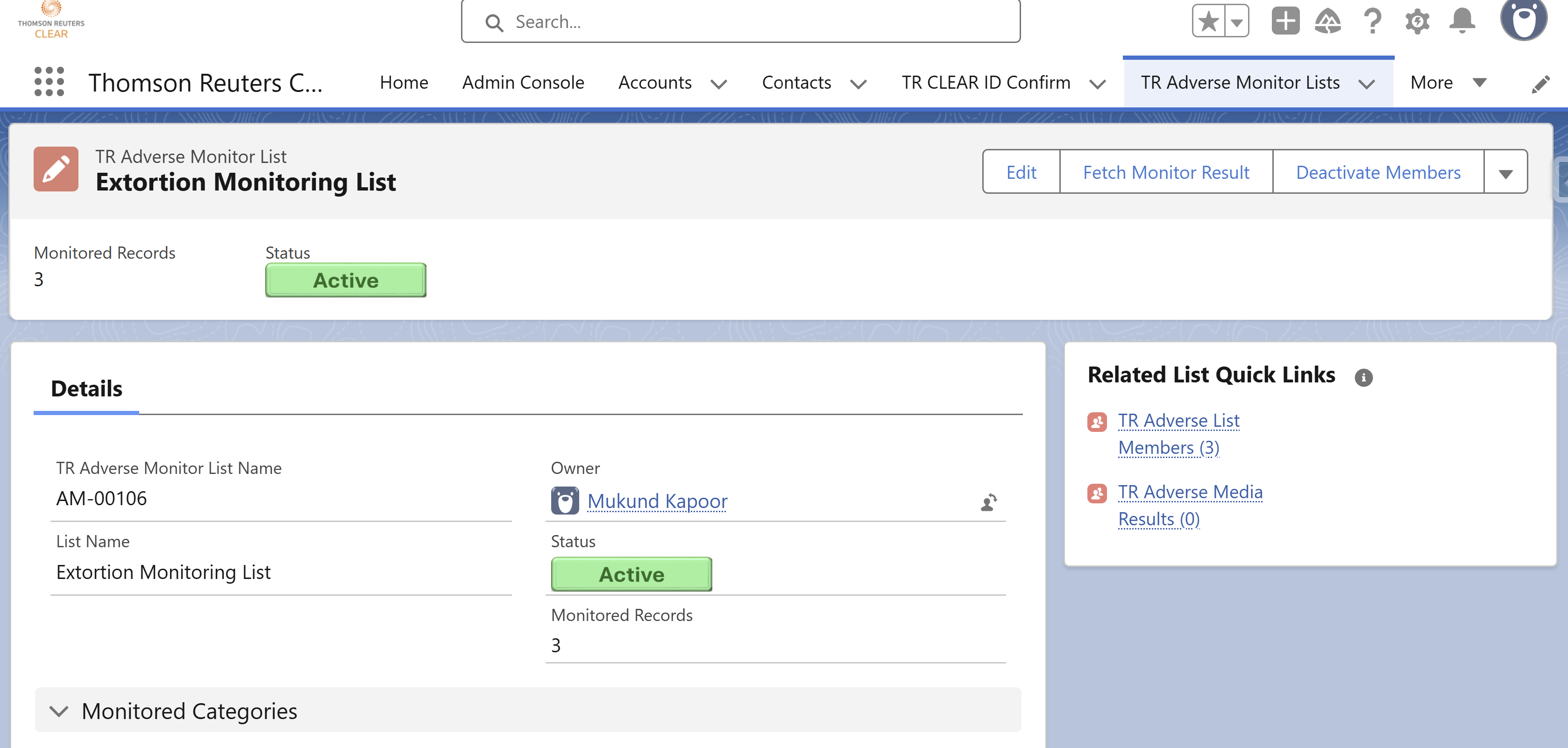This screenshot has height=748, width=1568.
Task: Click the Extortion Monitoring List field value
Action: click(x=163, y=572)
